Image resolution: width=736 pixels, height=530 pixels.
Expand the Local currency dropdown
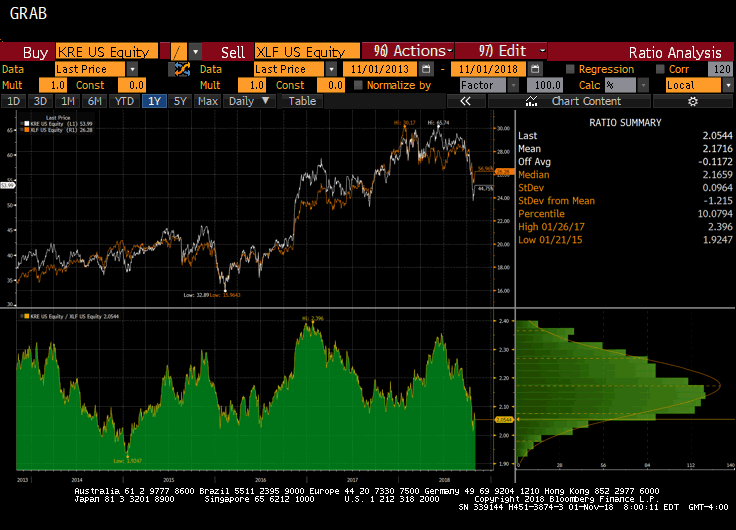point(728,85)
